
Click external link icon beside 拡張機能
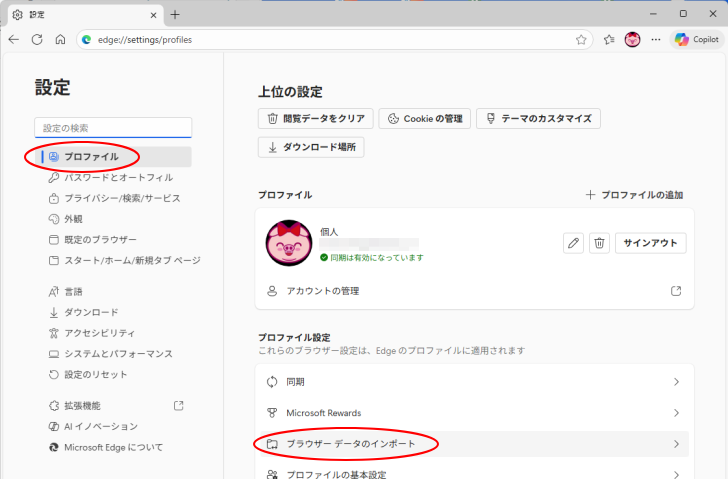click(178, 406)
